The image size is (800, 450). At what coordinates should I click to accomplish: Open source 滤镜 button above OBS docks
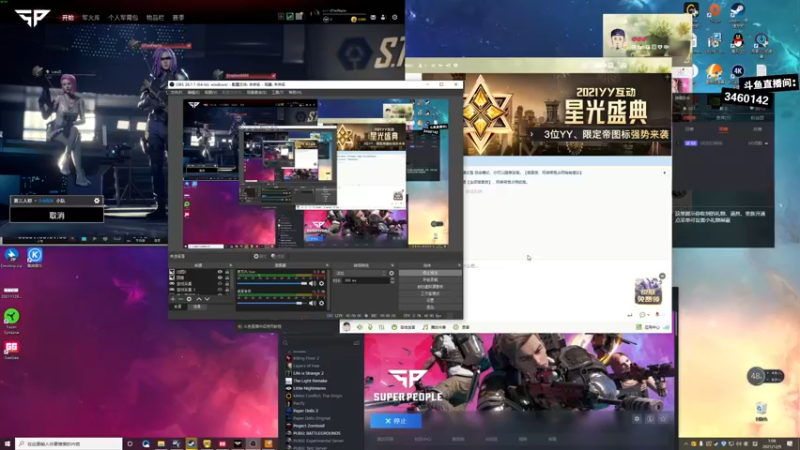(x=278, y=256)
